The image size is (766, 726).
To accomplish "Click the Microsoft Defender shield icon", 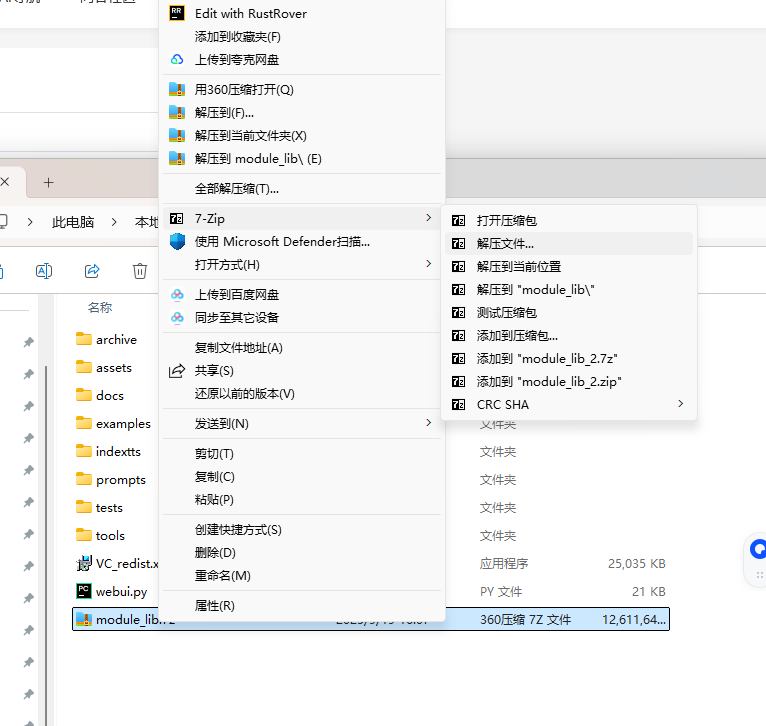I will point(177,241).
